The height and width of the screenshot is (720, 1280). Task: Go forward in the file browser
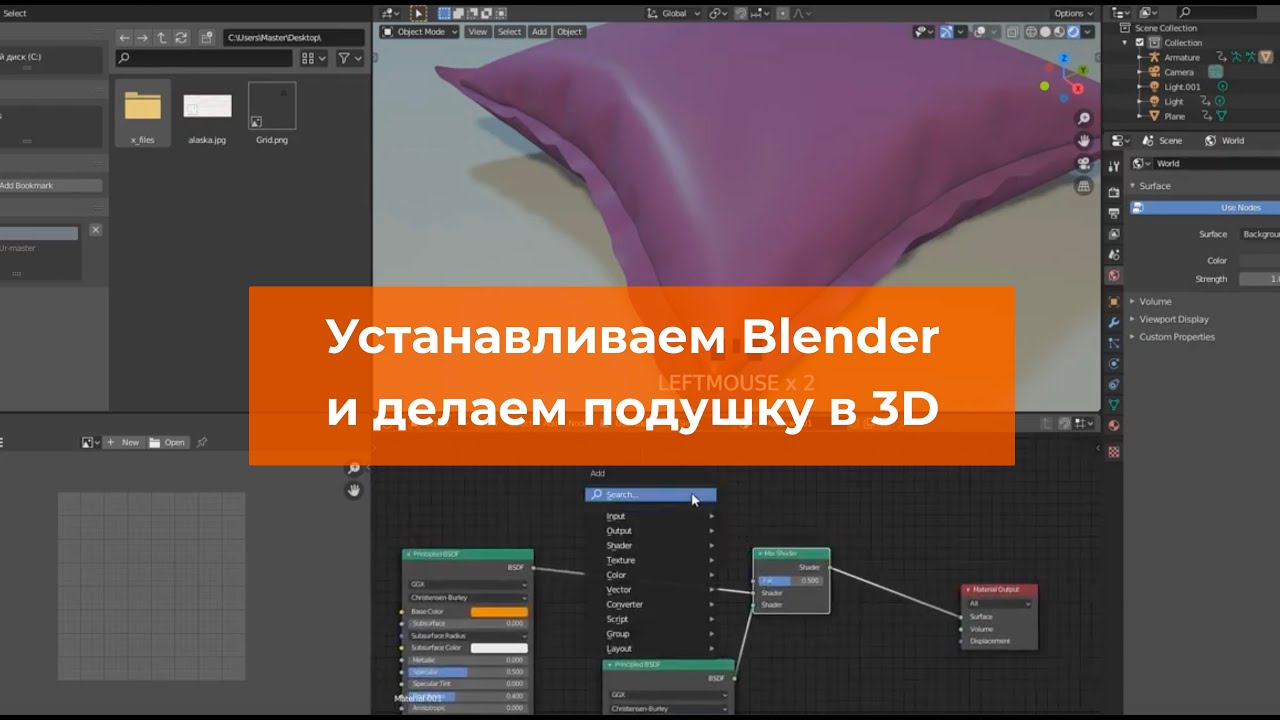coord(143,37)
